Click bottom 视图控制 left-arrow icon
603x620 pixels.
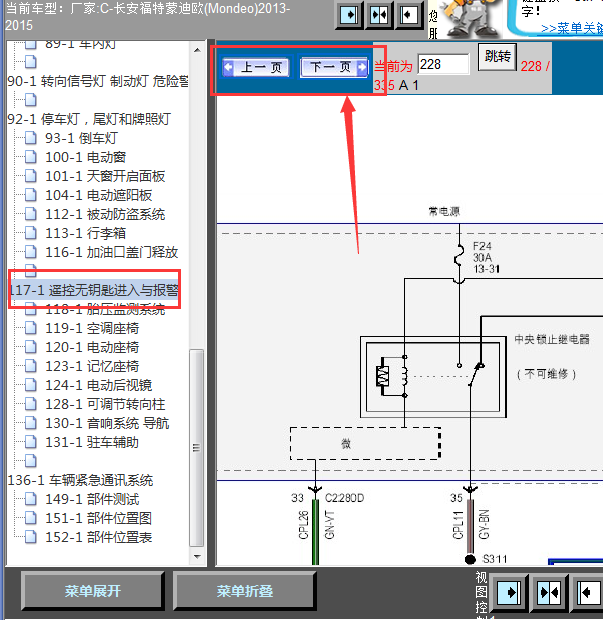587,592
